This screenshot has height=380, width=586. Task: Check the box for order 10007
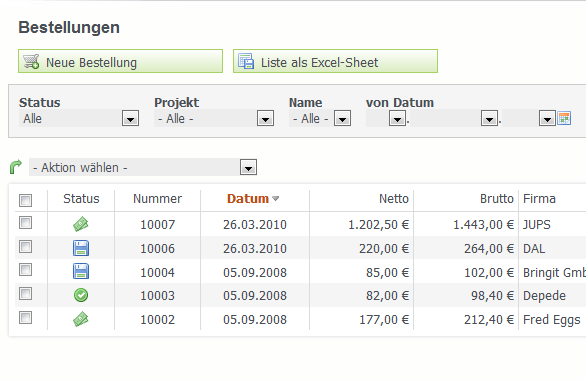25,223
